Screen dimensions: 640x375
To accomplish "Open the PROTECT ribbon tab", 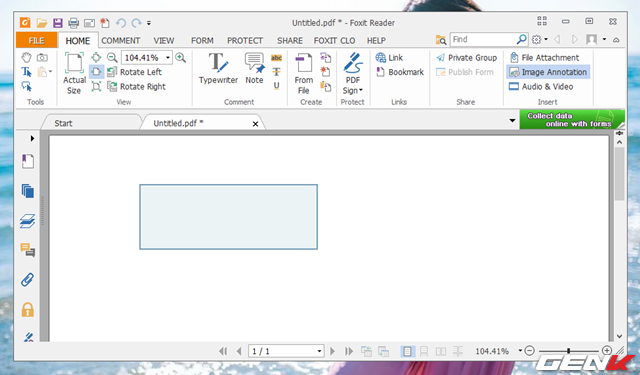I will click(245, 41).
